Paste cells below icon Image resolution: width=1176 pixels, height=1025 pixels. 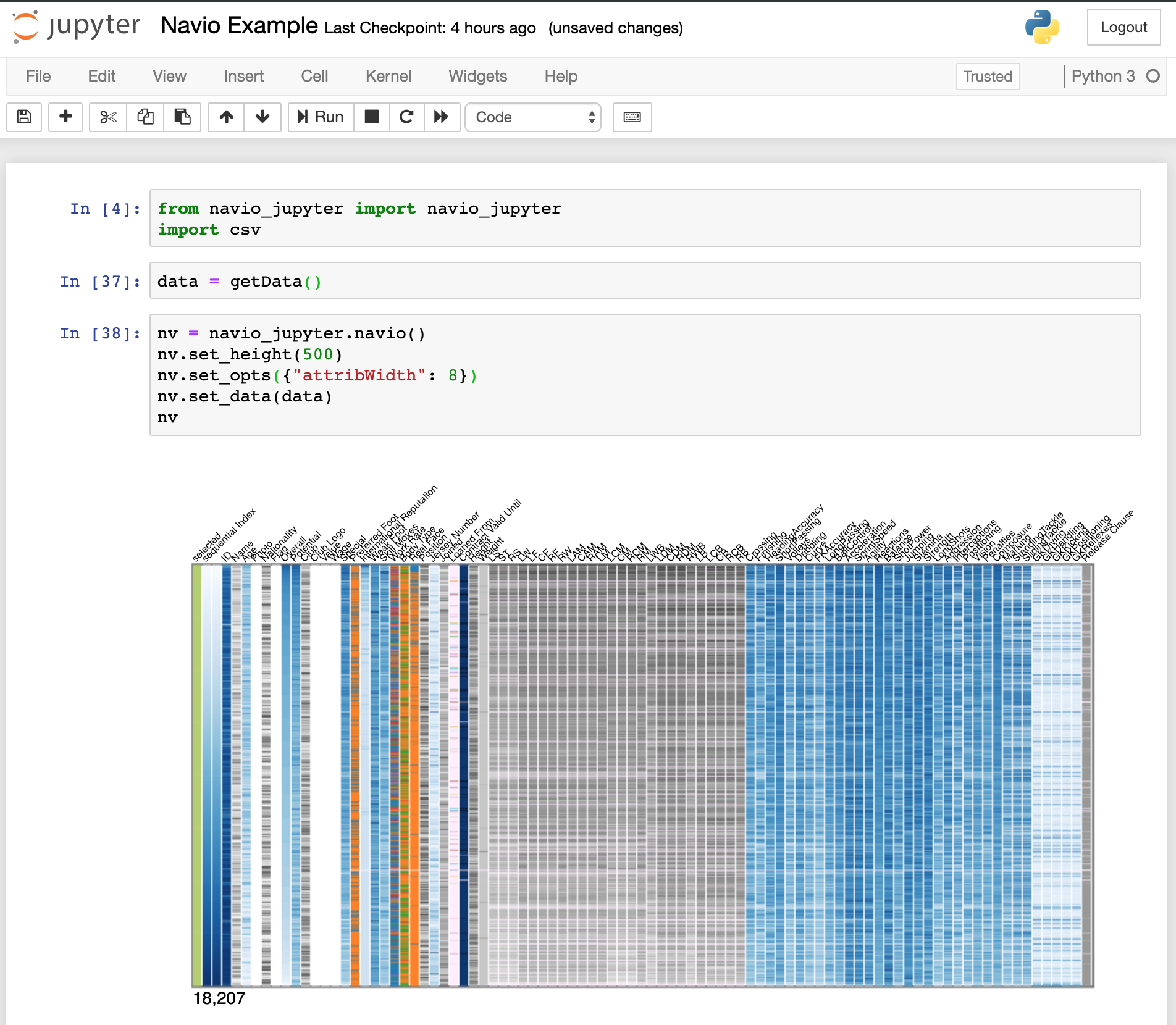pos(182,117)
